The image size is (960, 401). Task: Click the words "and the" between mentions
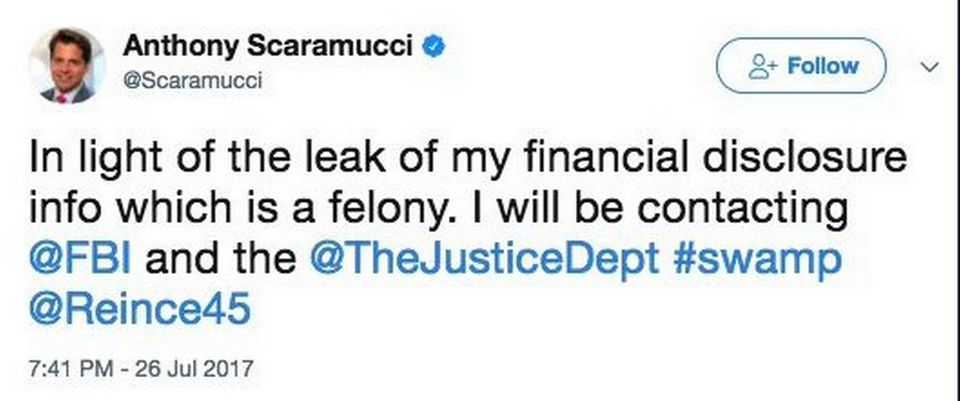(224, 259)
